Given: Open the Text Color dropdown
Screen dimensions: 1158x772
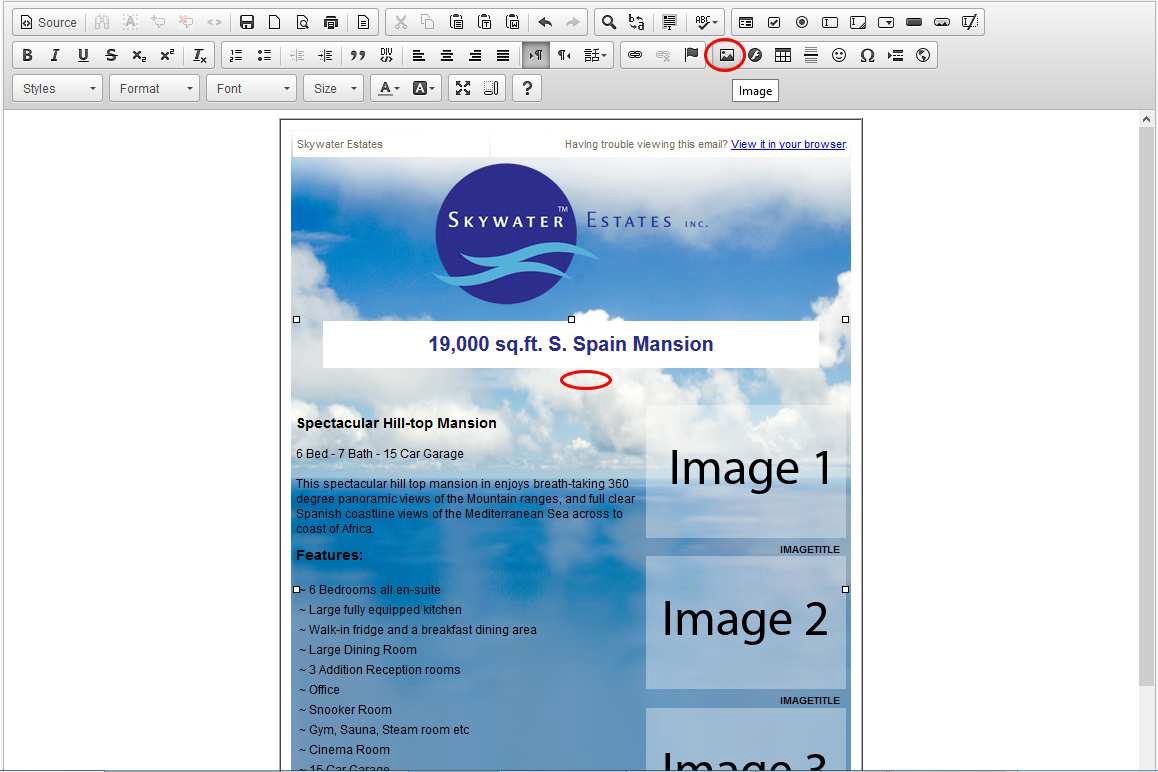Looking at the screenshot, I should 388,88.
